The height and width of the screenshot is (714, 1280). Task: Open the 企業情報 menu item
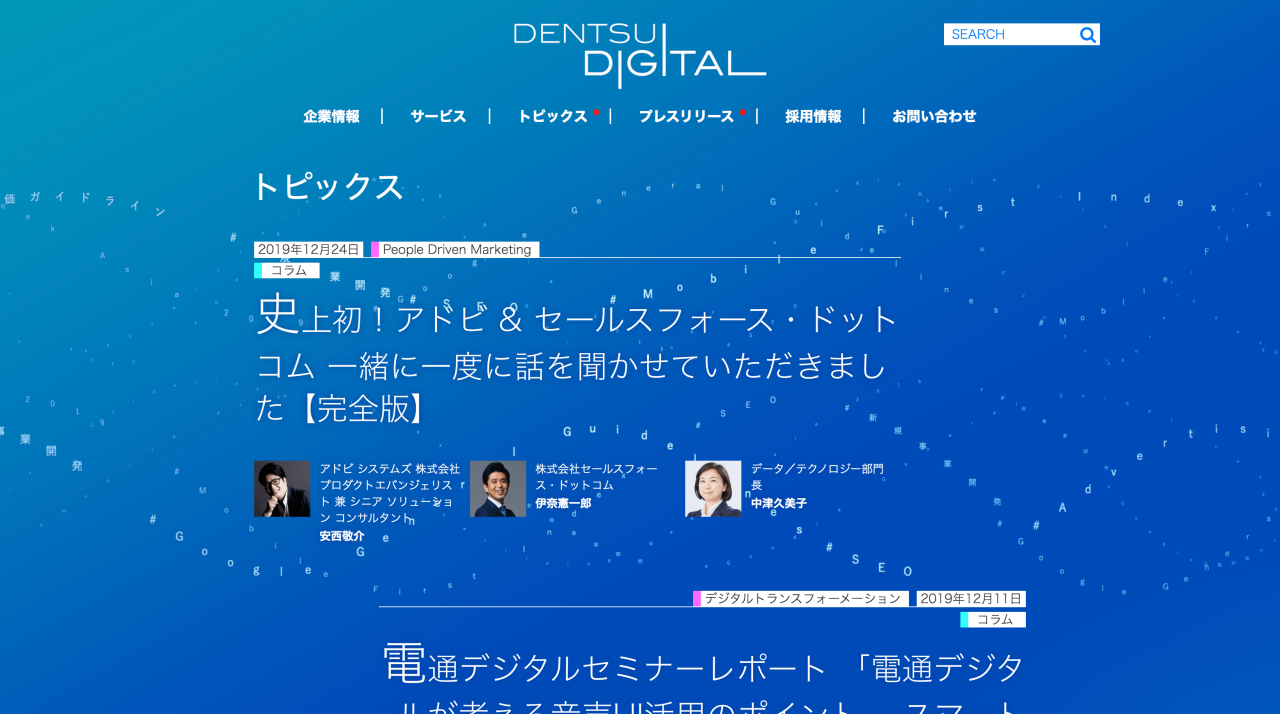point(331,116)
